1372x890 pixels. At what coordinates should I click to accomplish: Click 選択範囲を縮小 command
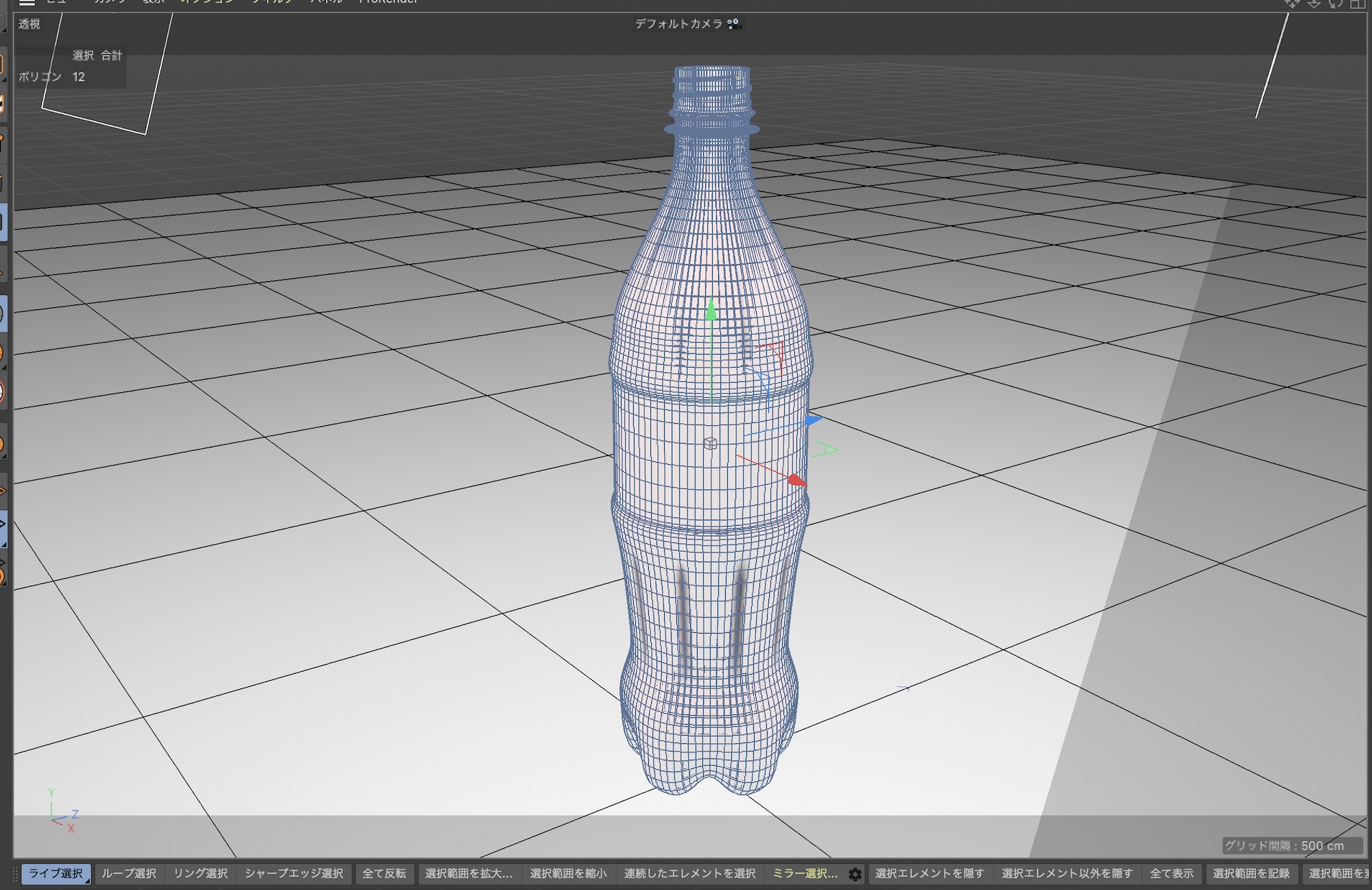click(x=568, y=874)
